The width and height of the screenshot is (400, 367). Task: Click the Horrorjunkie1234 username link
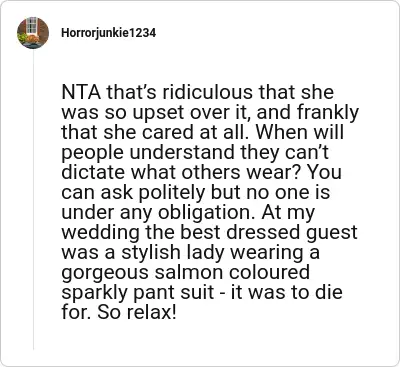coord(108,33)
